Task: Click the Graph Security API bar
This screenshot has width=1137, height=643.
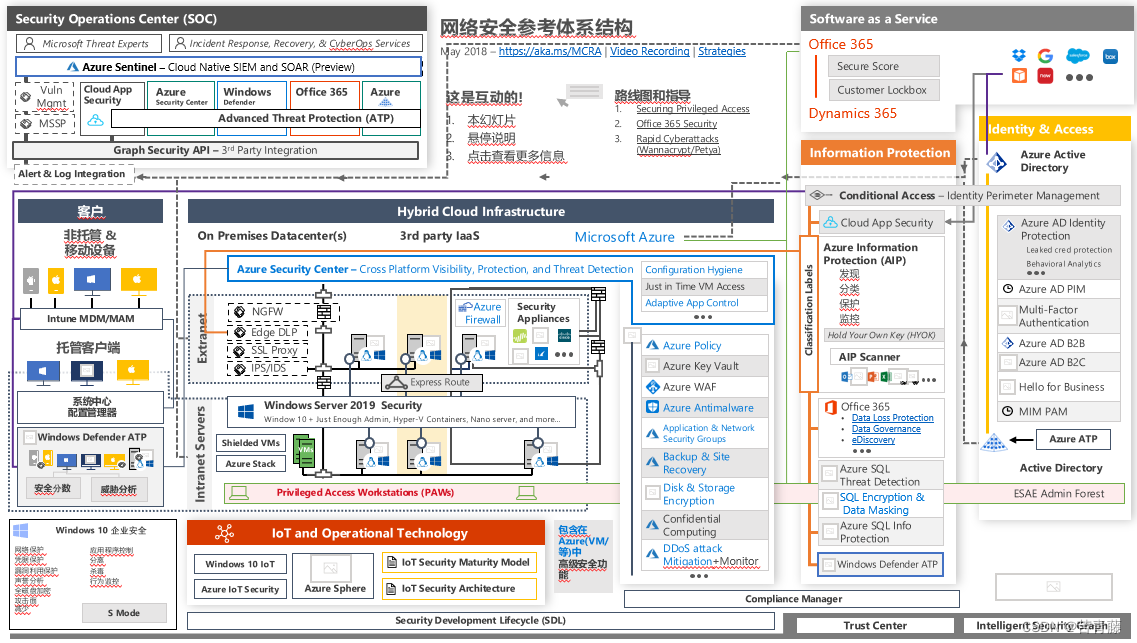Action: [x=215, y=150]
